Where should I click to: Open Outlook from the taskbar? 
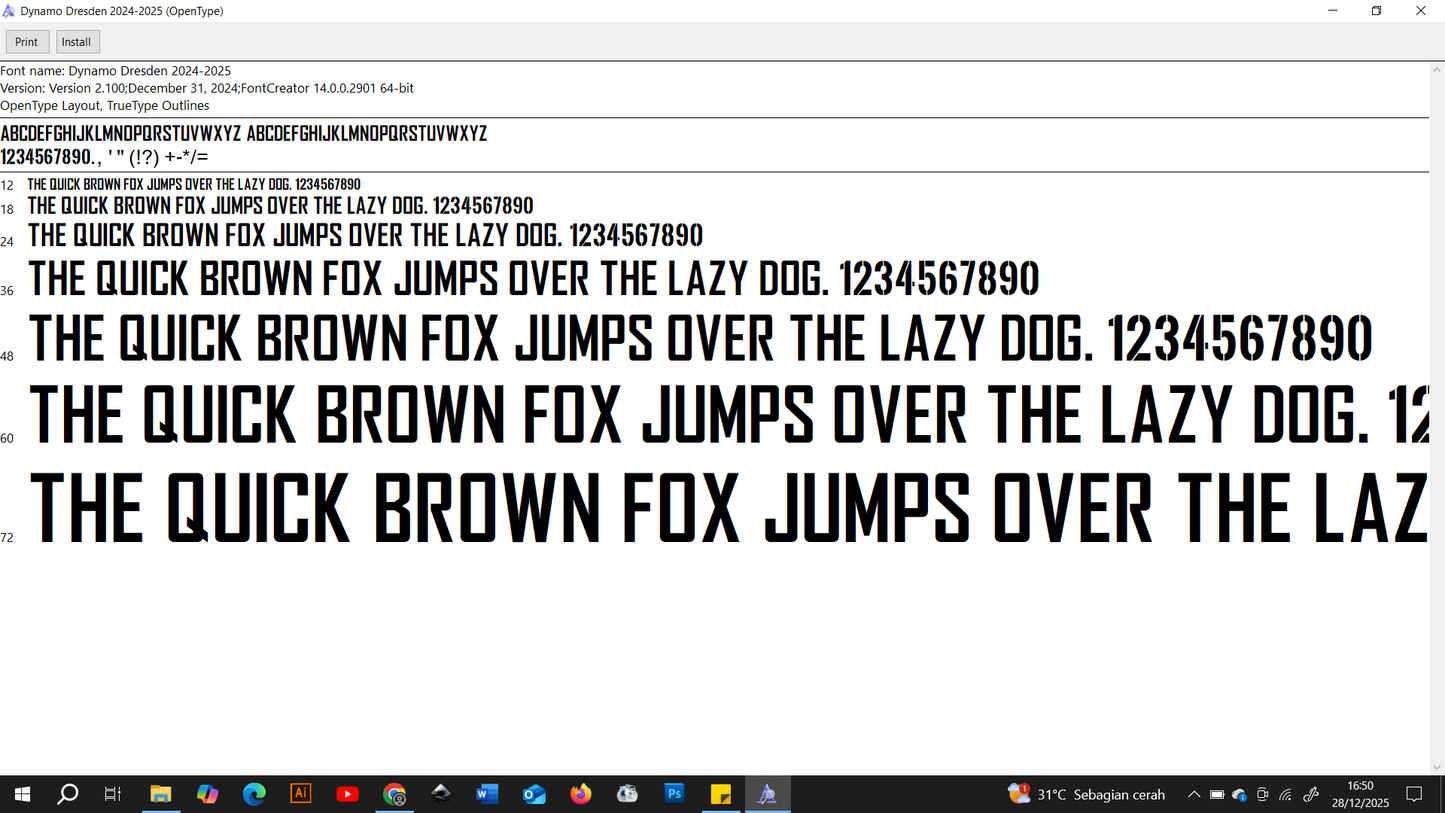tap(534, 795)
